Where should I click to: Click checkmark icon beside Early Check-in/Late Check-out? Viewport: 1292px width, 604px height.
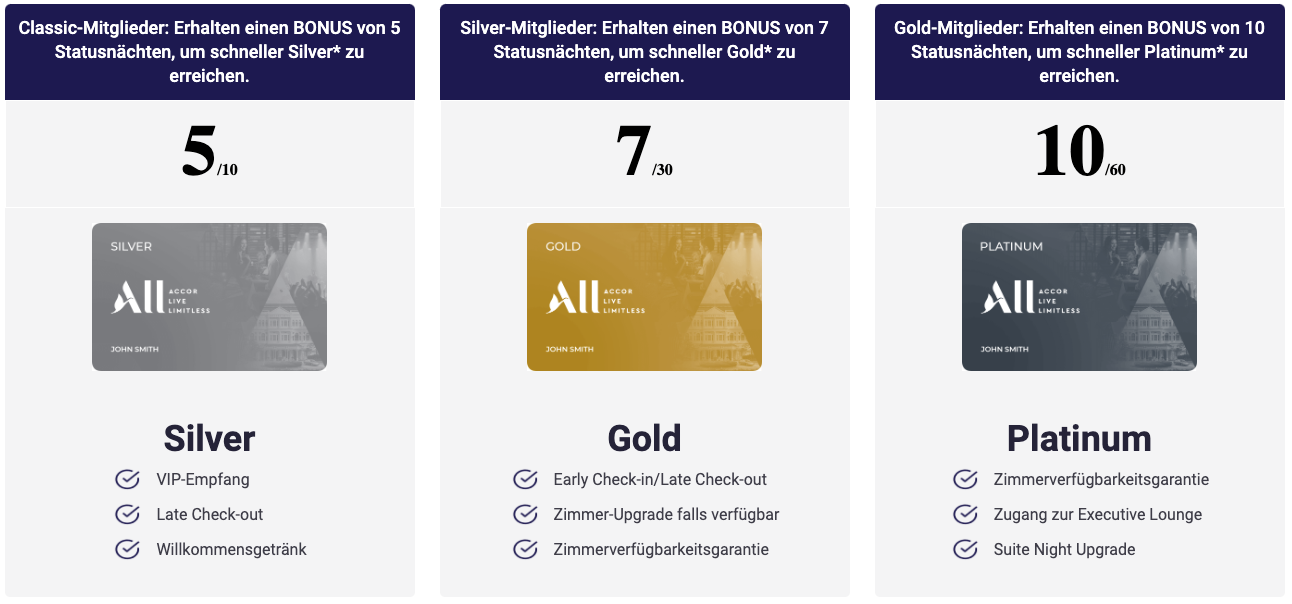[x=525, y=479]
